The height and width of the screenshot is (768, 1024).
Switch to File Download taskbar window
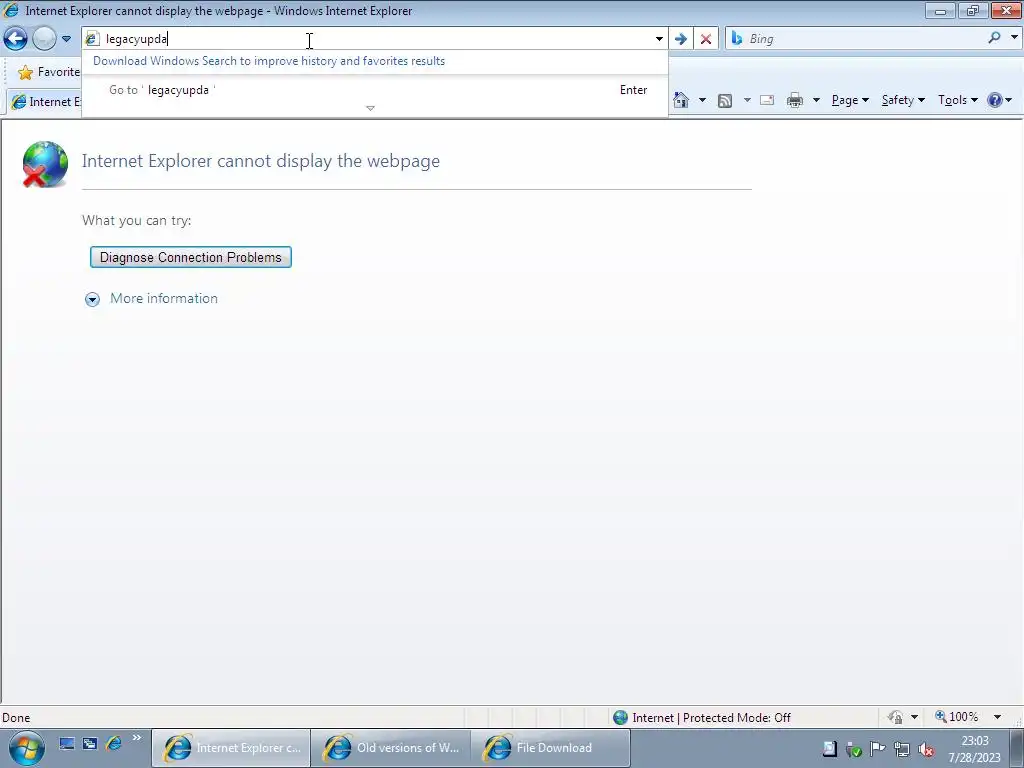pos(551,748)
